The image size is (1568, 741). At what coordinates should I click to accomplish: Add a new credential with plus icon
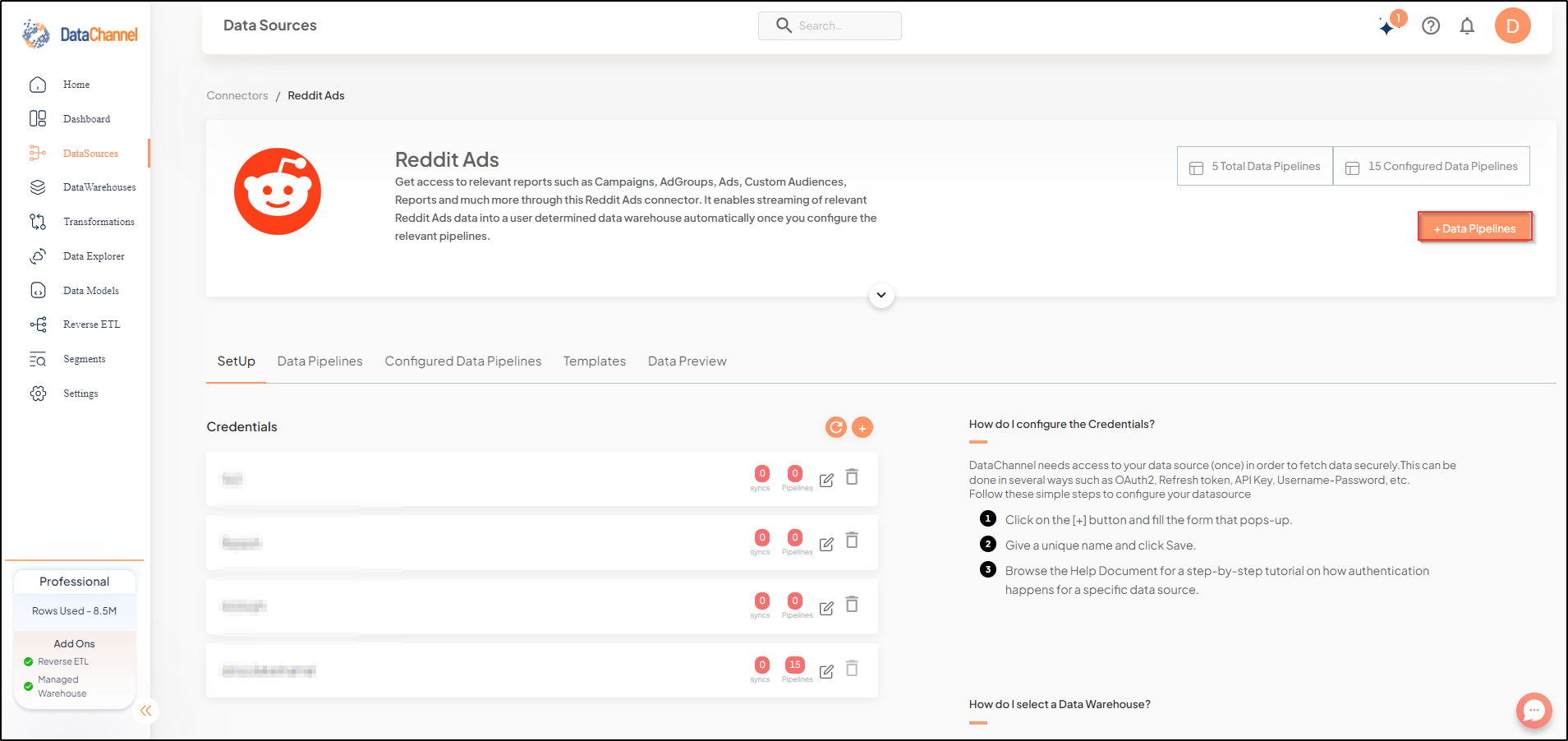click(x=862, y=427)
